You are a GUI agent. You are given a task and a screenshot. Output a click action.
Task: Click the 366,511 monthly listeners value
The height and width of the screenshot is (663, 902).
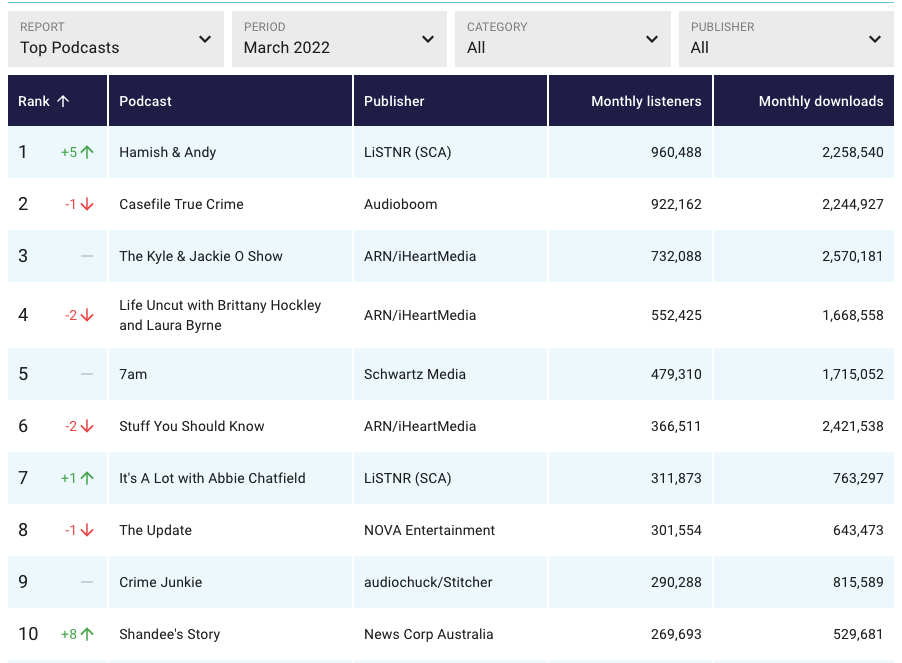(676, 426)
